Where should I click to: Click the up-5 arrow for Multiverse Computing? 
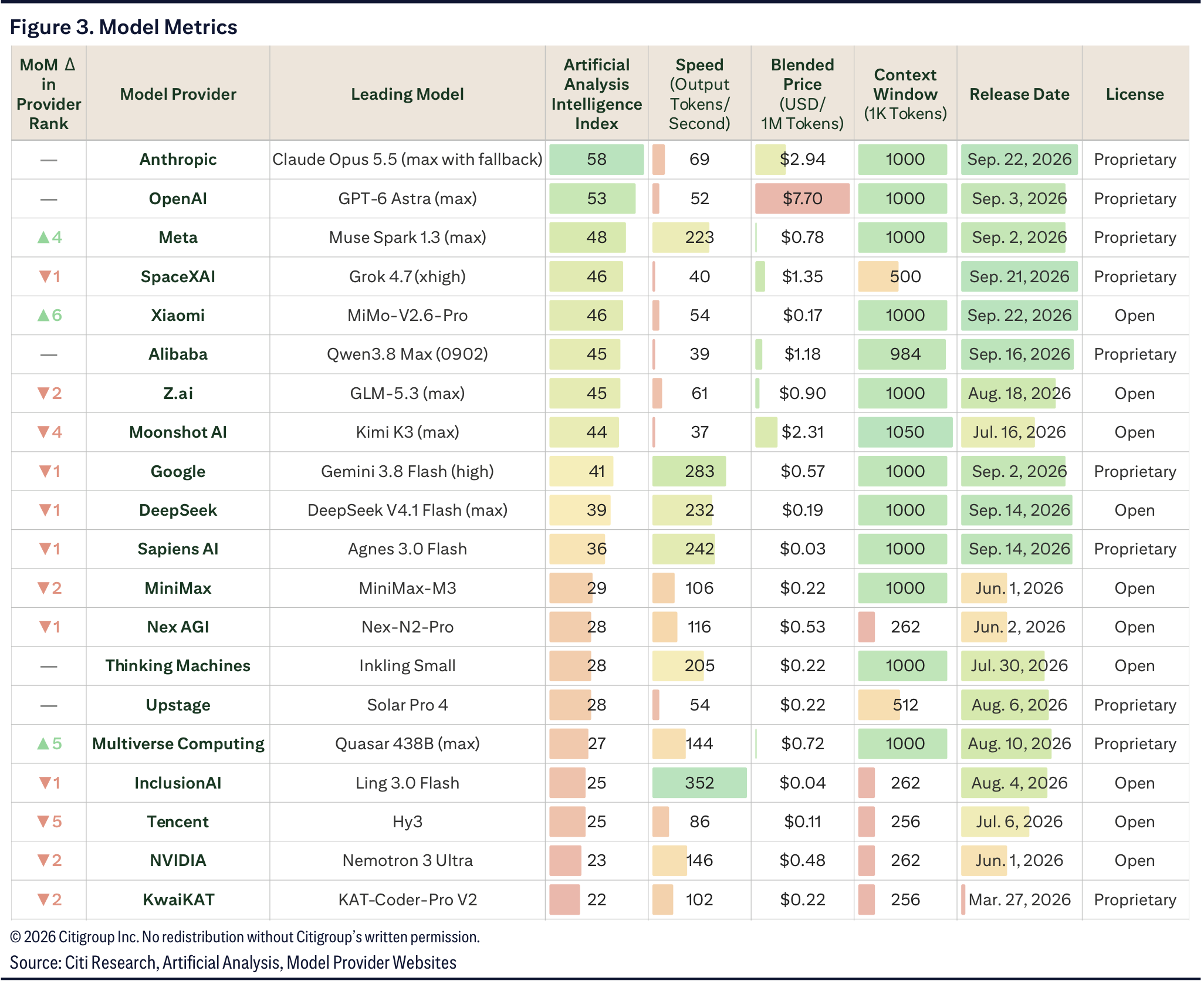(49, 744)
